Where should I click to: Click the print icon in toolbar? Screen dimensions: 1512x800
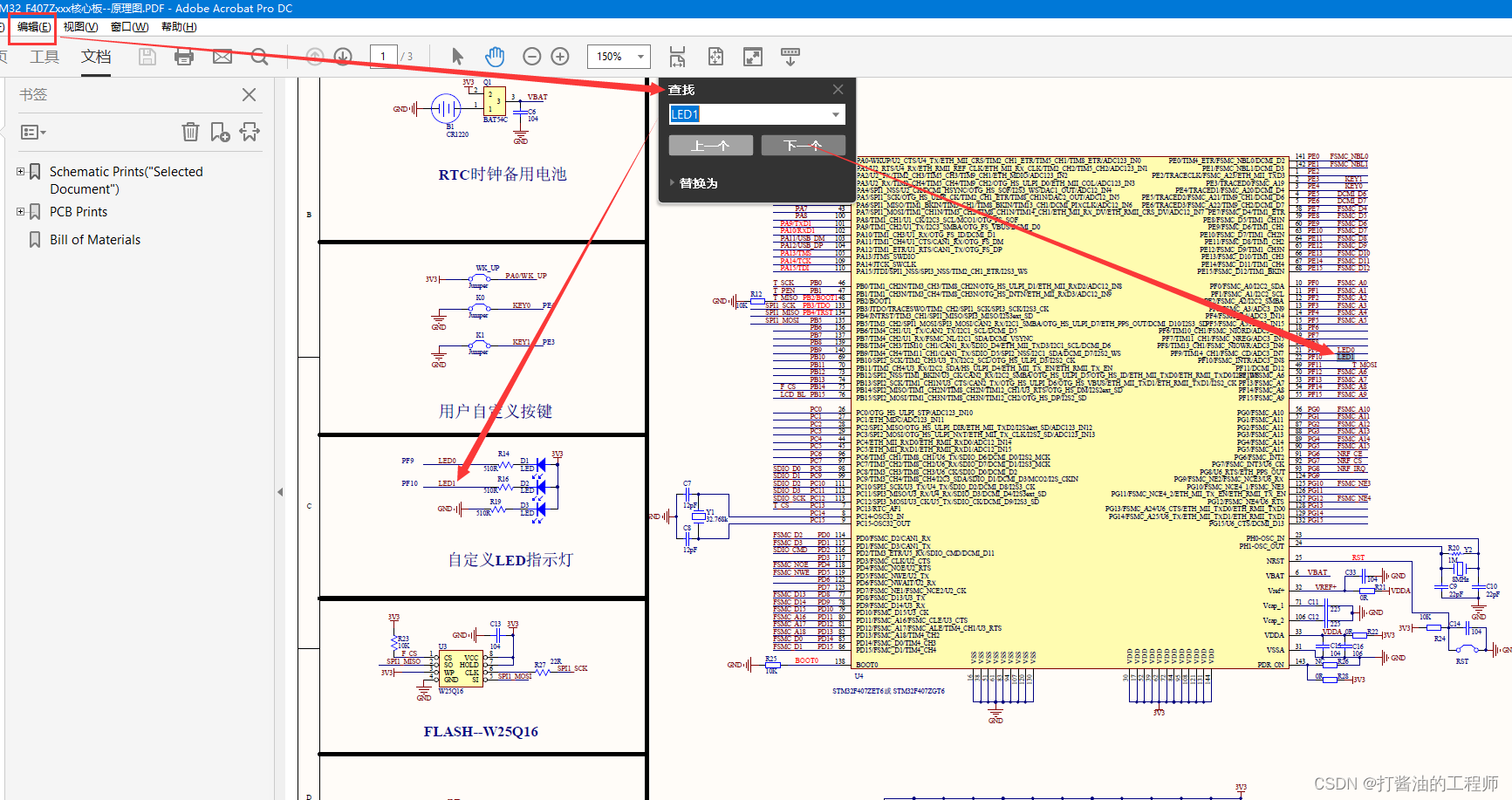click(184, 57)
